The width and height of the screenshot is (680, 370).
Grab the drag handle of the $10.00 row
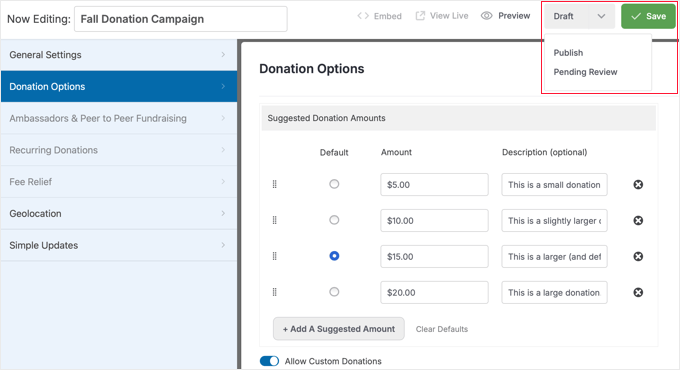point(275,221)
